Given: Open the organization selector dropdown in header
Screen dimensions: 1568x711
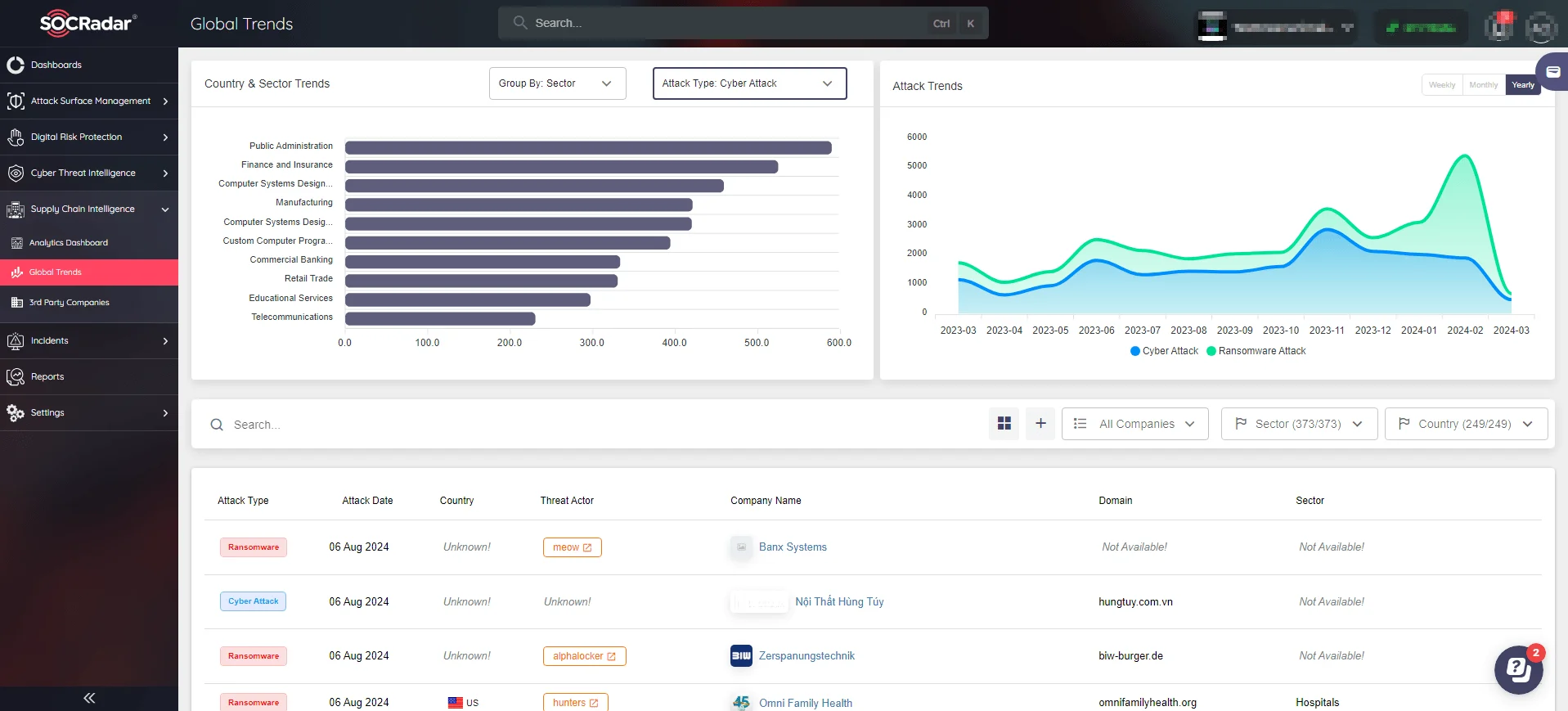Looking at the screenshot, I should pos(1276,27).
